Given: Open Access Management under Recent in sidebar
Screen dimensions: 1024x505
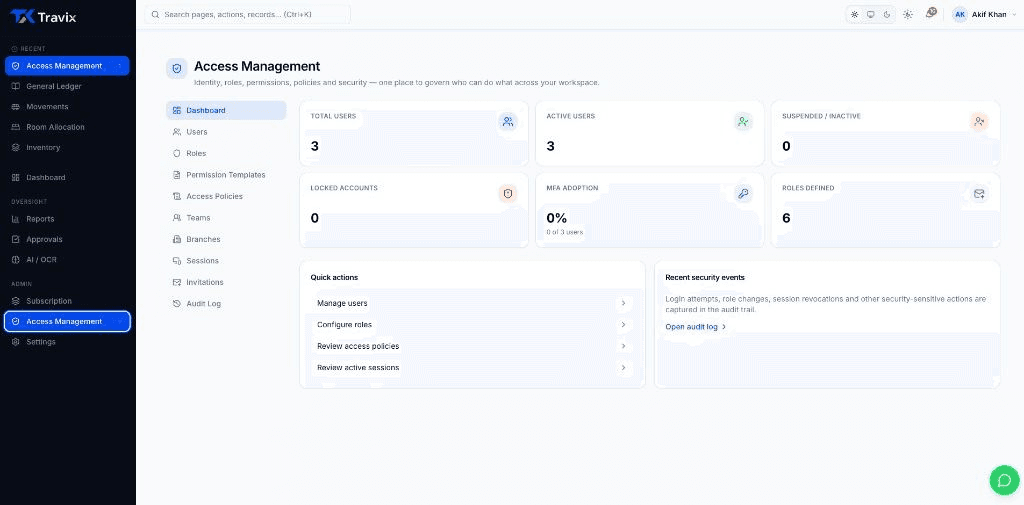Looking at the screenshot, I should pyautogui.click(x=67, y=66).
